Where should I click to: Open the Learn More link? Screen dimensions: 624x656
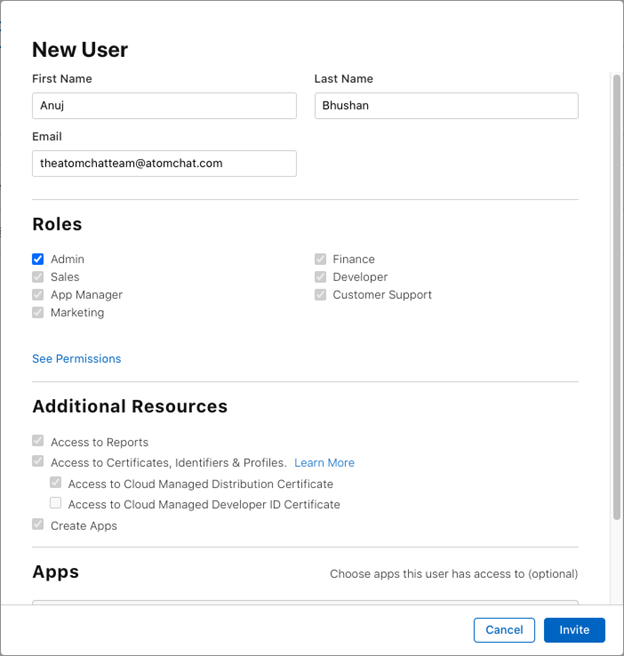324,463
